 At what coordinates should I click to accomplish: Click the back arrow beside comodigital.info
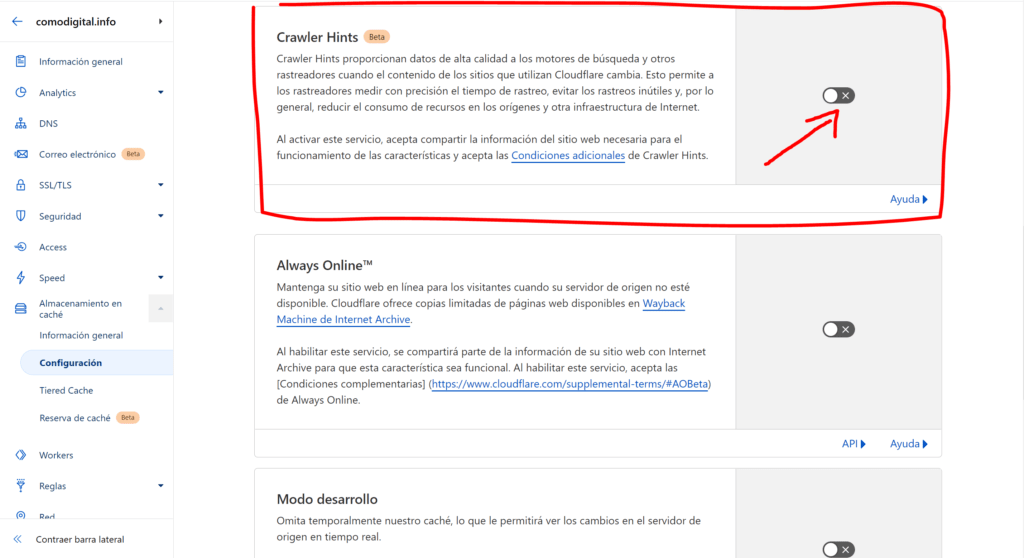click(17, 22)
